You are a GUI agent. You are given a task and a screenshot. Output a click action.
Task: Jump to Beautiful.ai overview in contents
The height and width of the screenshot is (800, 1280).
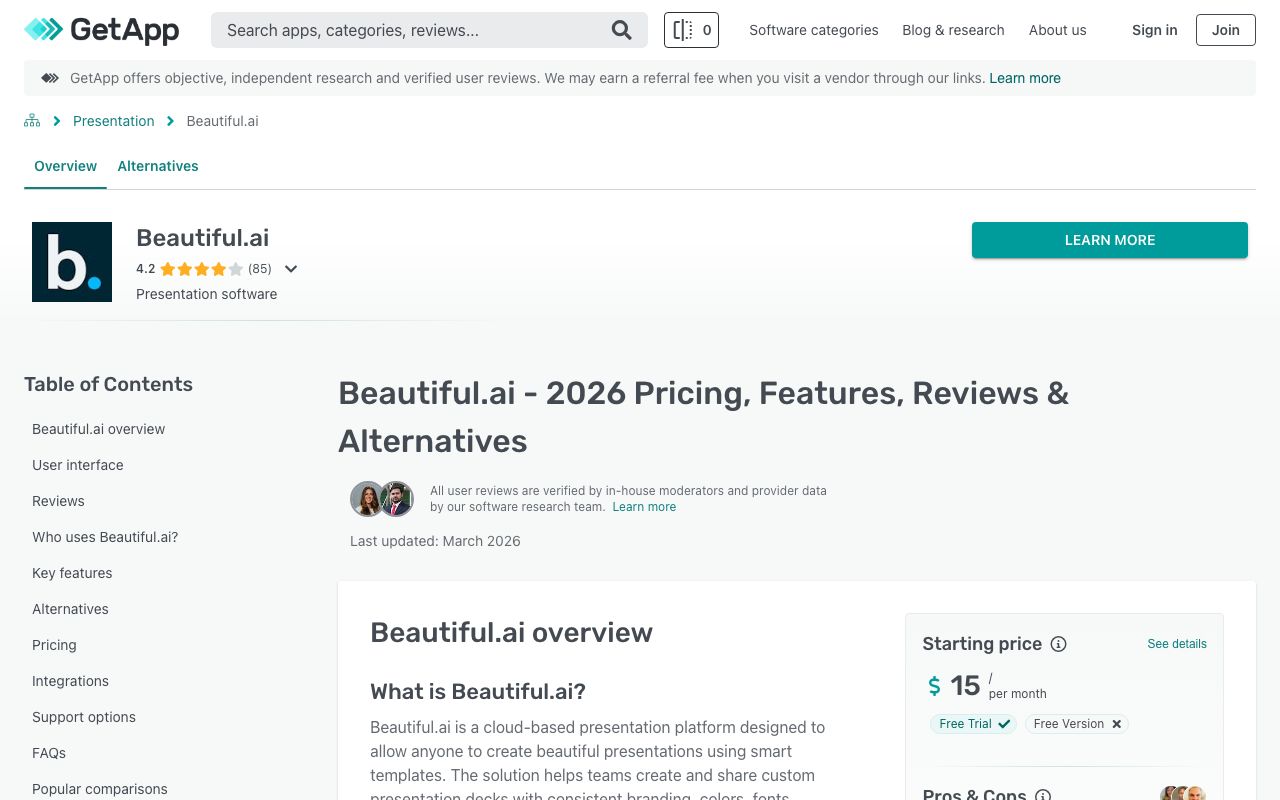click(98, 429)
